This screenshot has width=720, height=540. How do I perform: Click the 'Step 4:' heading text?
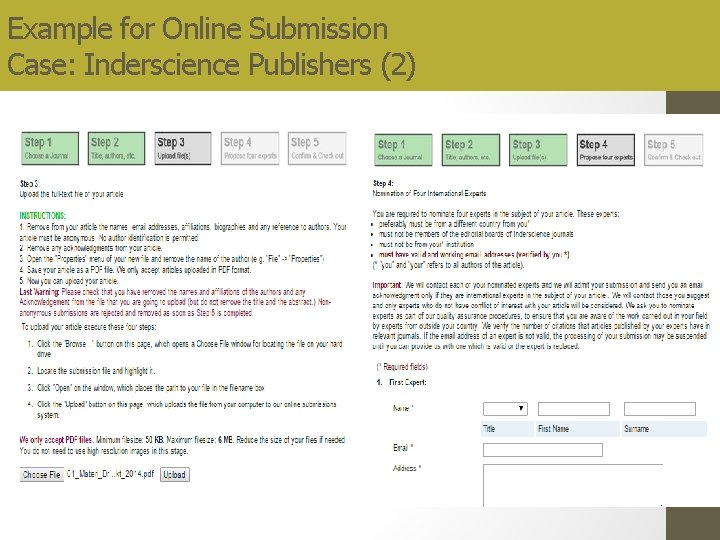pyautogui.click(x=383, y=183)
